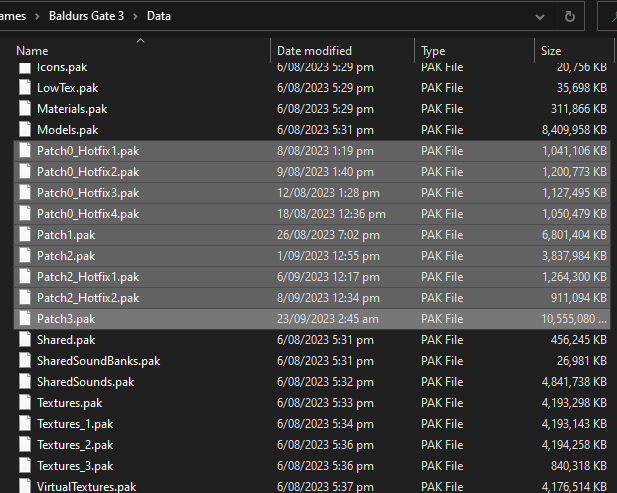
Task: Sort files by Size column
Action: [574, 51]
